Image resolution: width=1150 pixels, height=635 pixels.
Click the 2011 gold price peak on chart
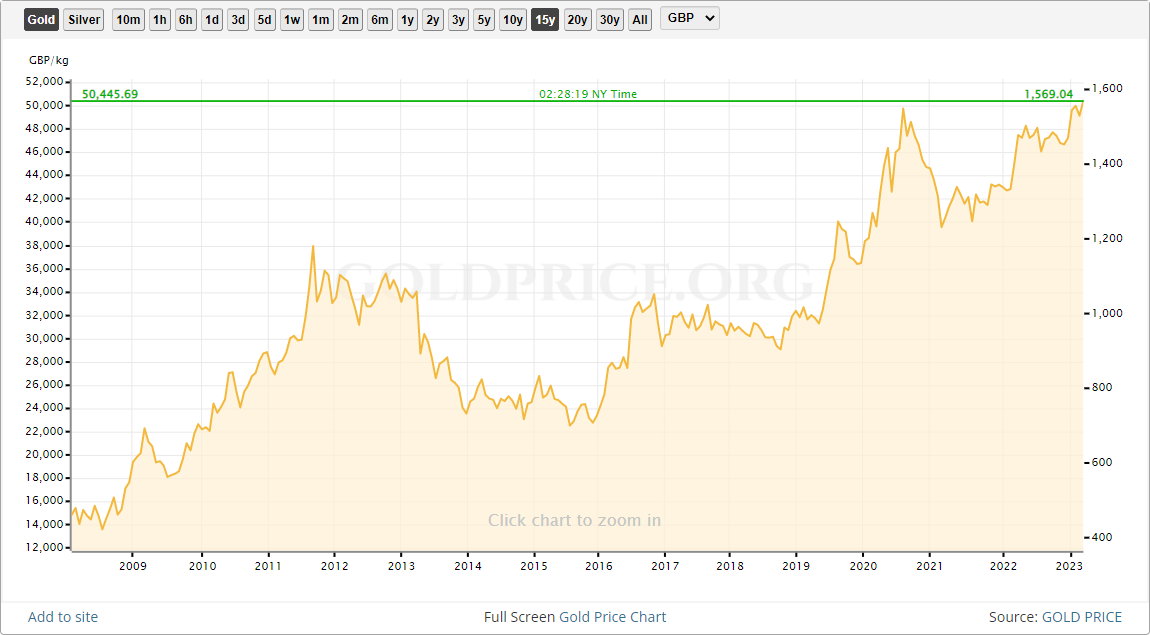pyautogui.click(x=313, y=246)
